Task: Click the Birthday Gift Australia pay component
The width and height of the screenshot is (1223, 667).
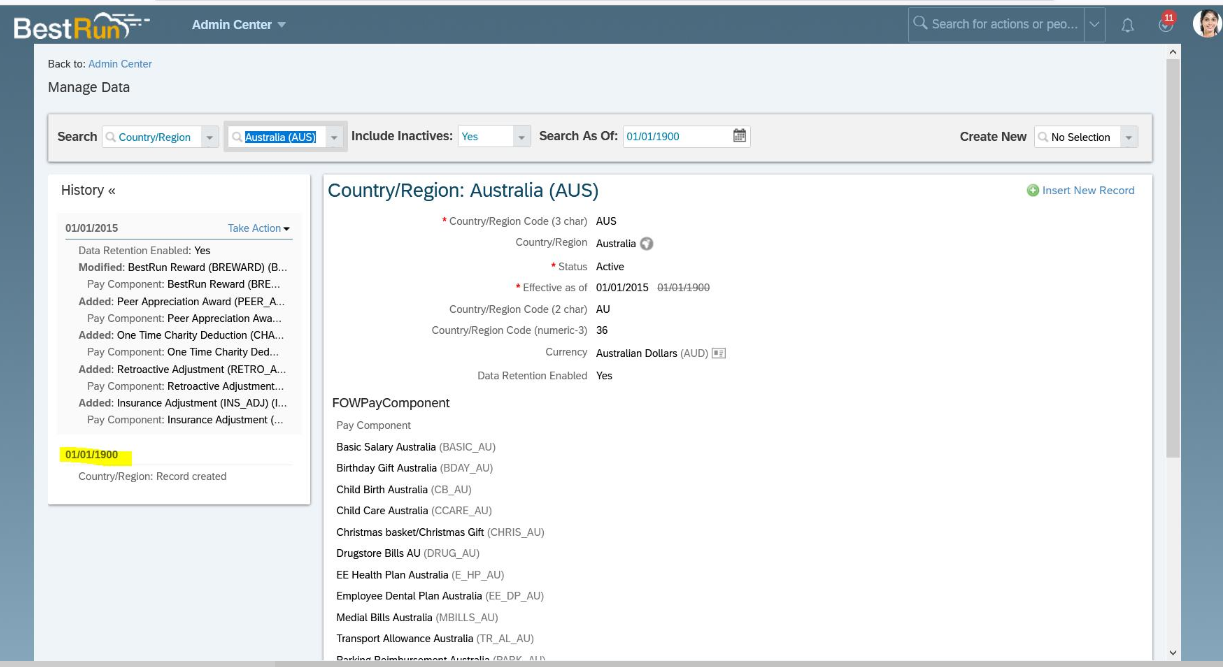Action: pyautogui.click(x=415, y=468)
